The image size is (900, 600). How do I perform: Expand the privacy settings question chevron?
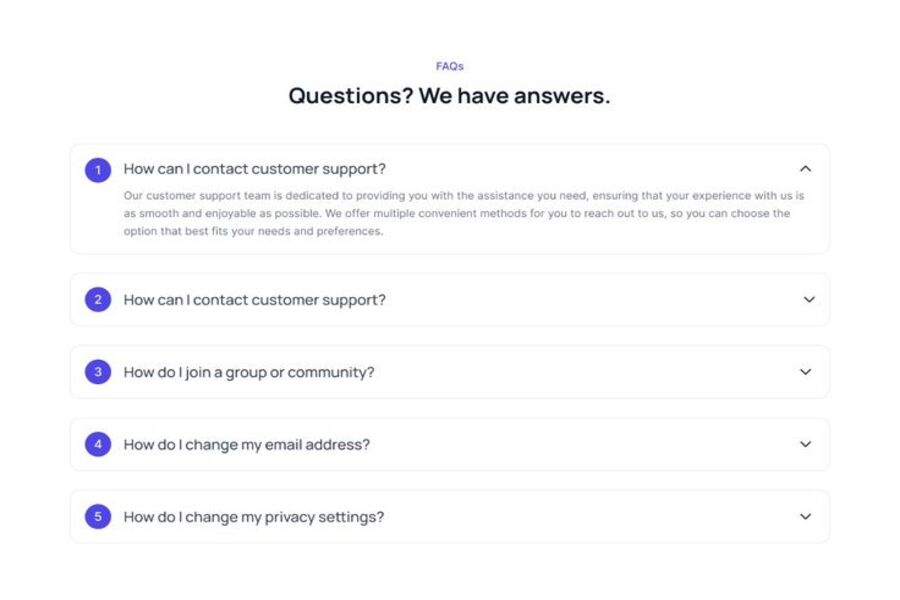click(x=805, y=517)
